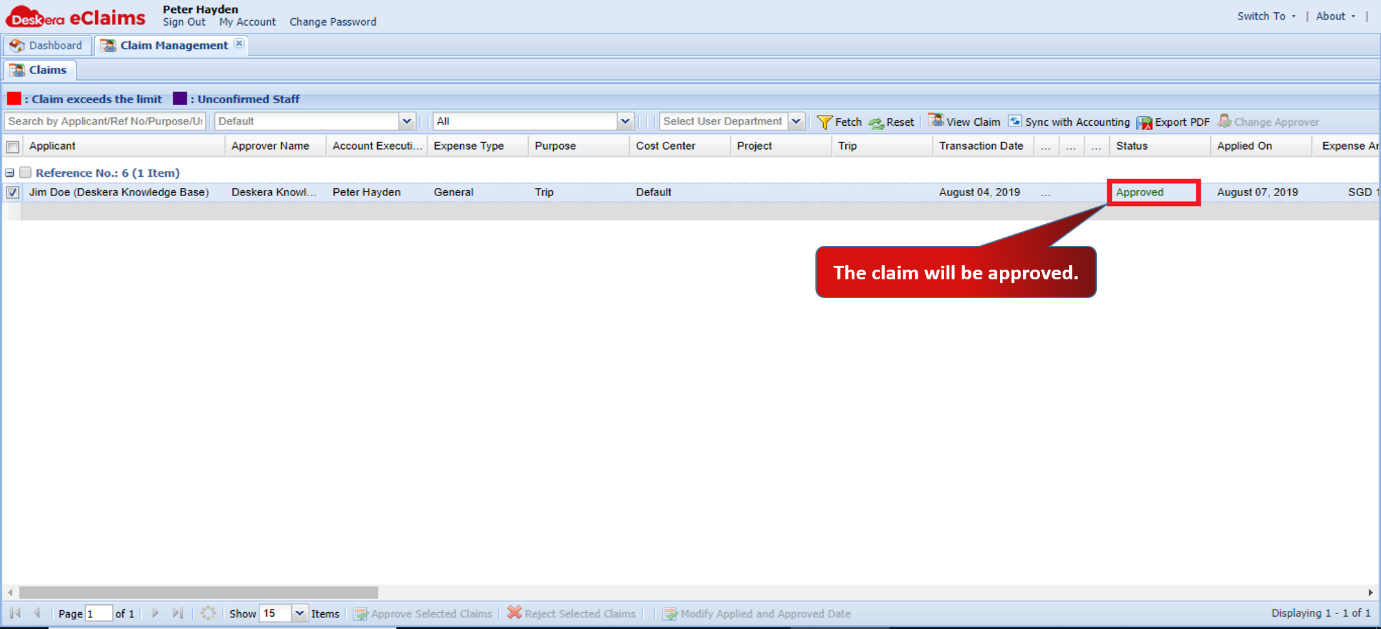This screenshot has width=1381, height=629.
Task: Go to the first page arrow
Action: click(x=15, y=613)
